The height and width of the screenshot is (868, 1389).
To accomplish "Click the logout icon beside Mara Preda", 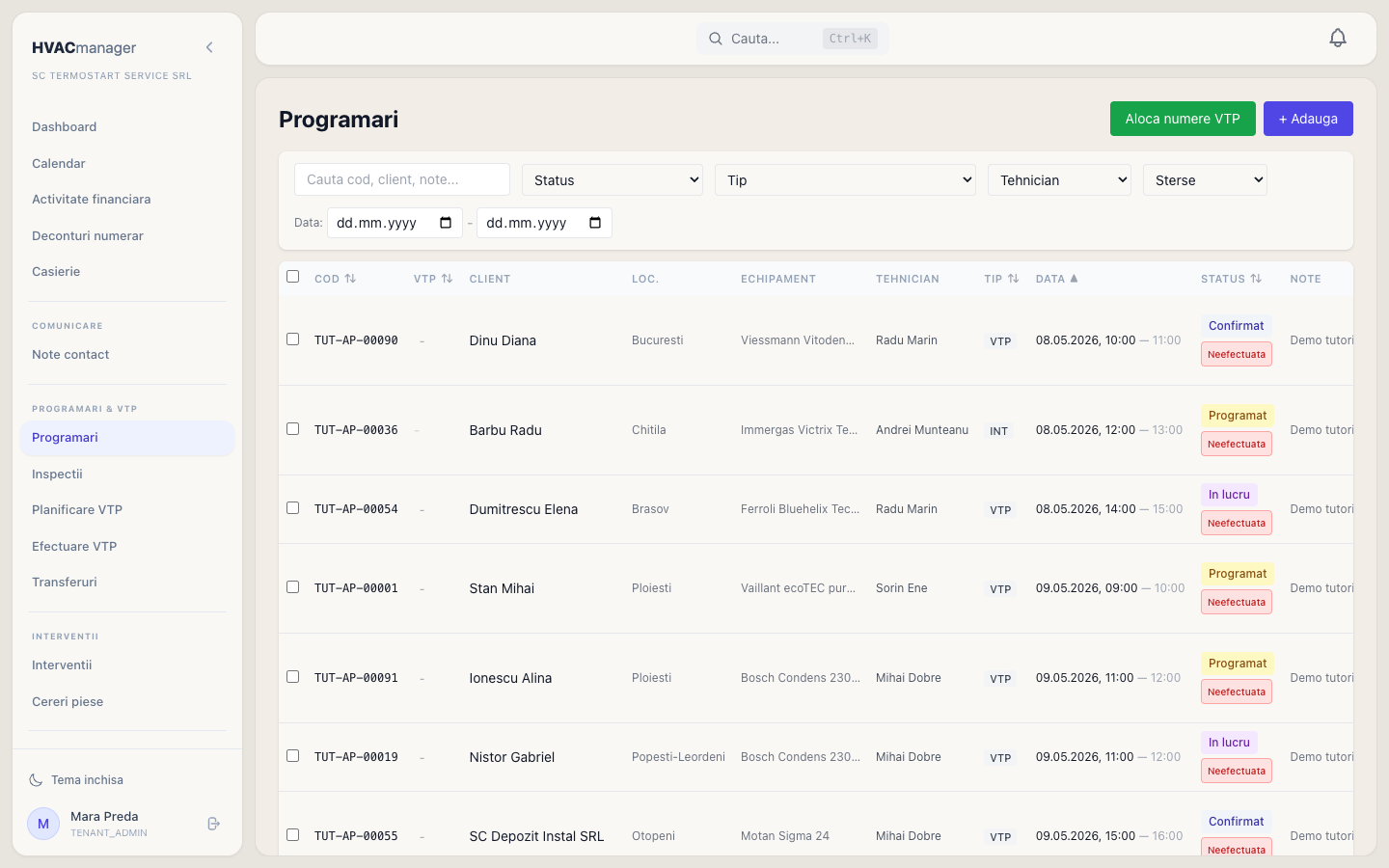I will pyautogui.click(x=214, y=824).
